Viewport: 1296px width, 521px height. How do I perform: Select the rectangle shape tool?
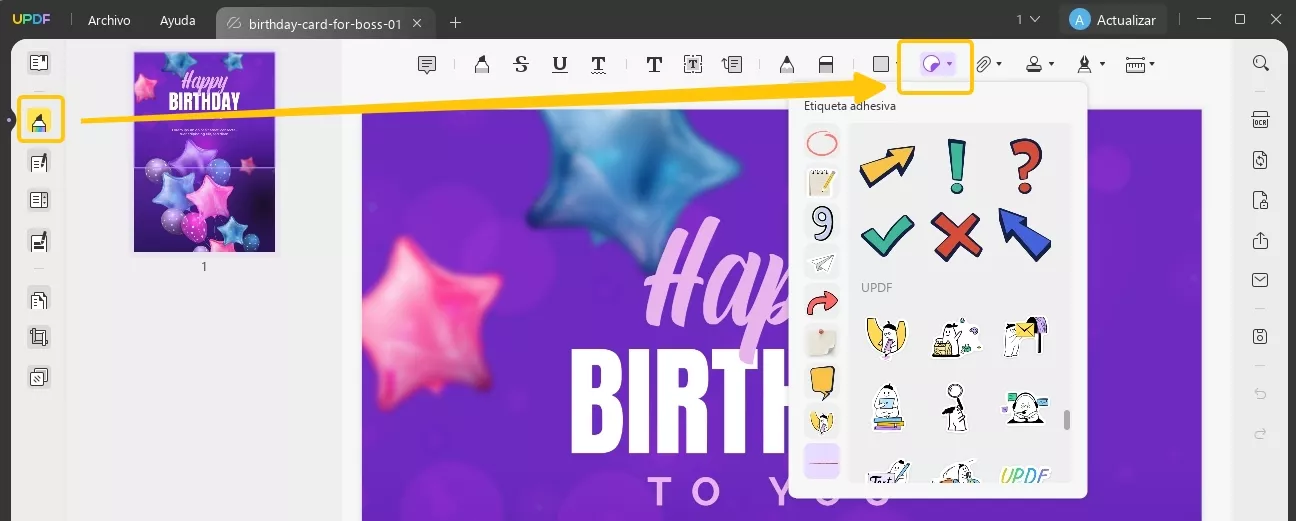[880, 65]
